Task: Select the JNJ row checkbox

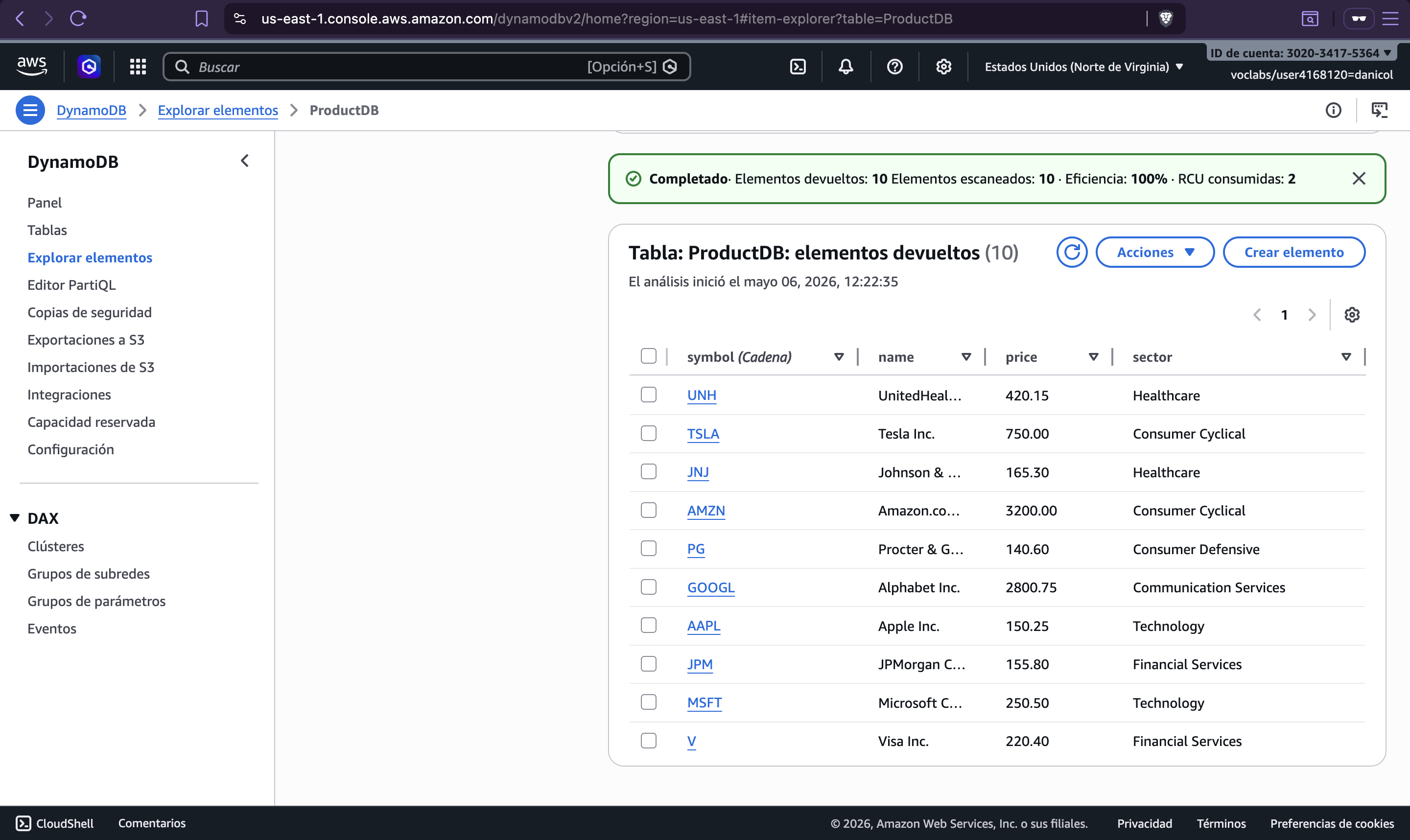Action: pyautogui.click(x=648, y=471)
